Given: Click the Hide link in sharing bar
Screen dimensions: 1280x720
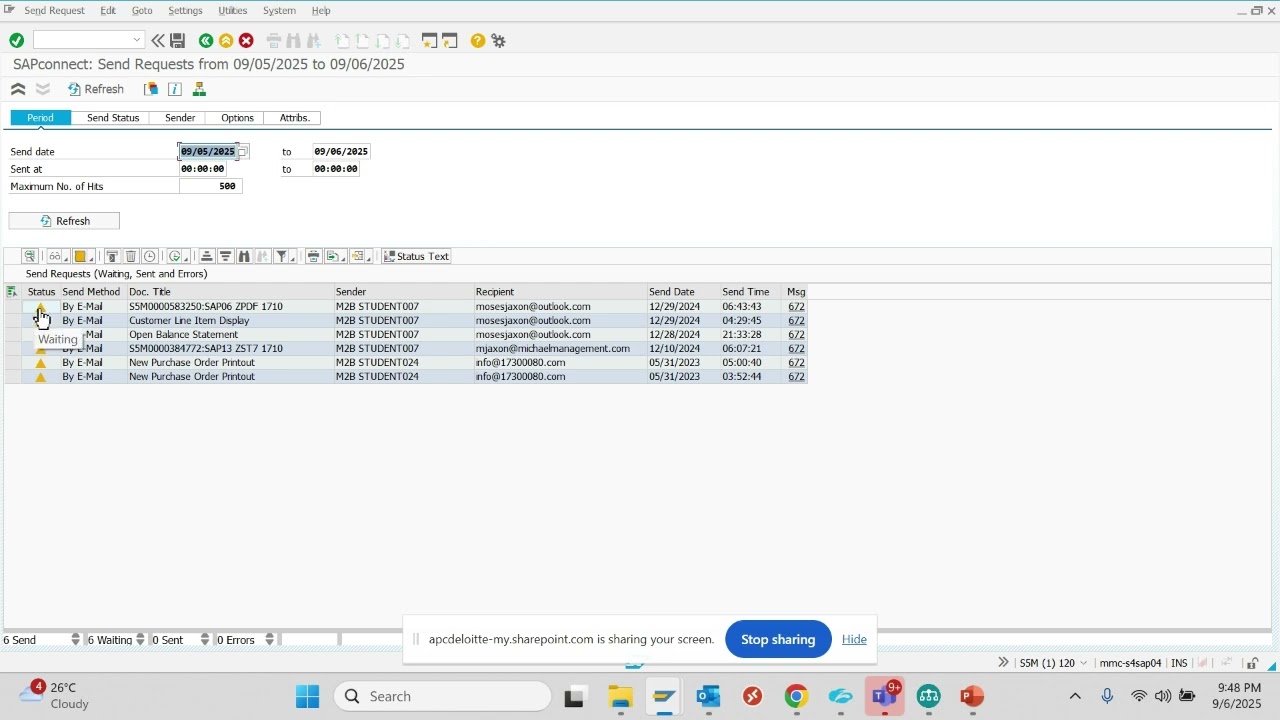Looking at the screenshot, I should pyautogui.click(x=854, y=640).
